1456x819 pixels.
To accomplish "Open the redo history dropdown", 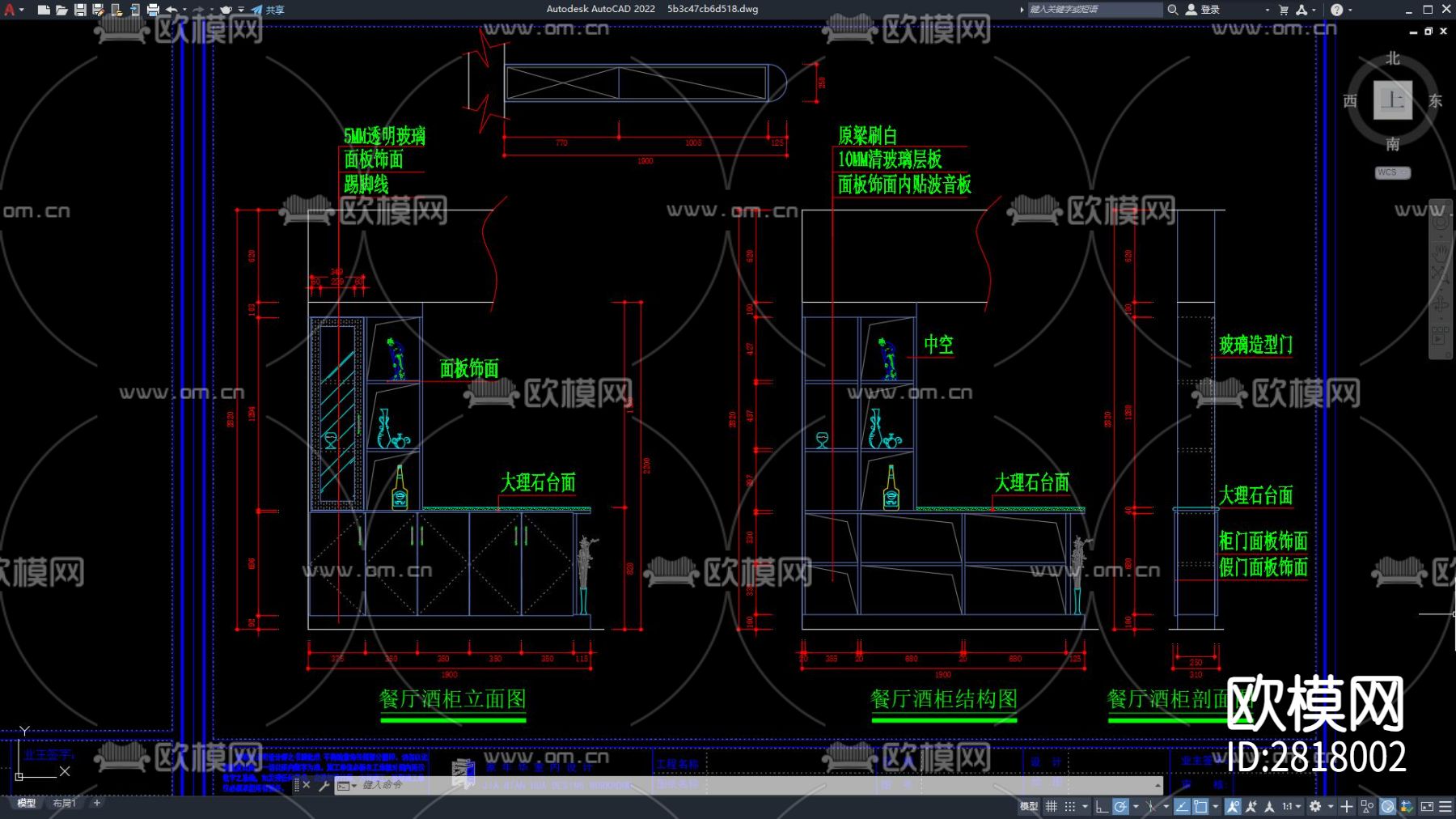I will pos(211,10).
